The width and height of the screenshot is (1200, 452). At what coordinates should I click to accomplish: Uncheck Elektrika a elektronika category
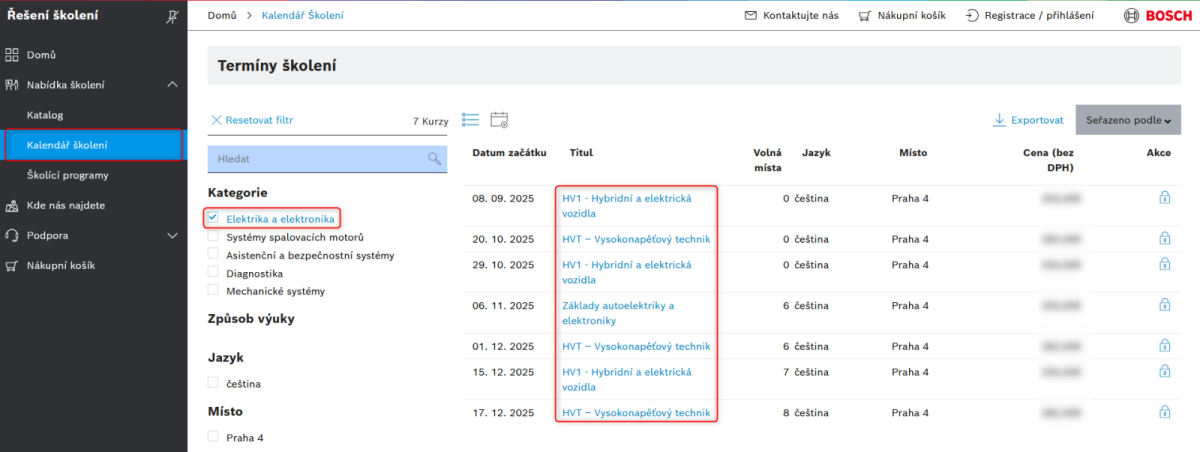click(213, 218)
